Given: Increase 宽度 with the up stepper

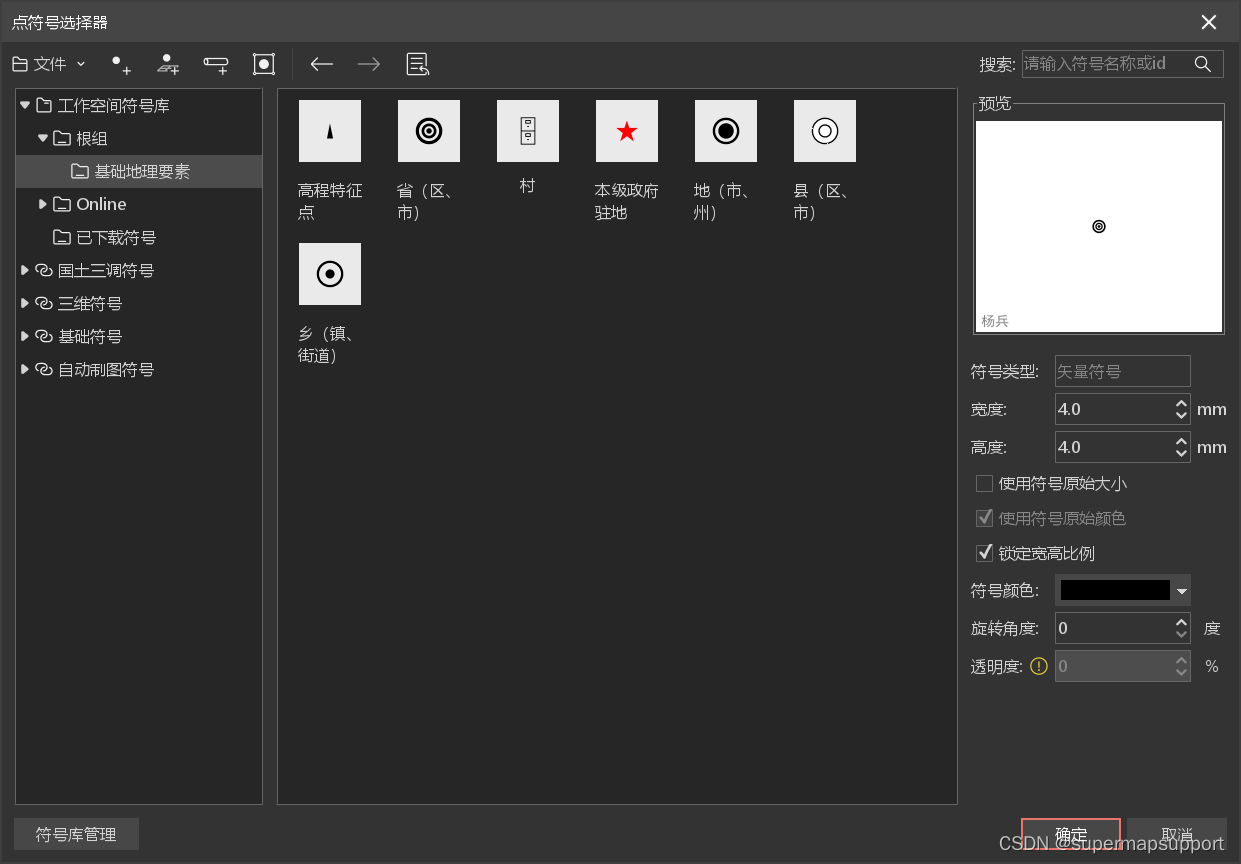Looking at the screenshot, I should point(1182,403).
